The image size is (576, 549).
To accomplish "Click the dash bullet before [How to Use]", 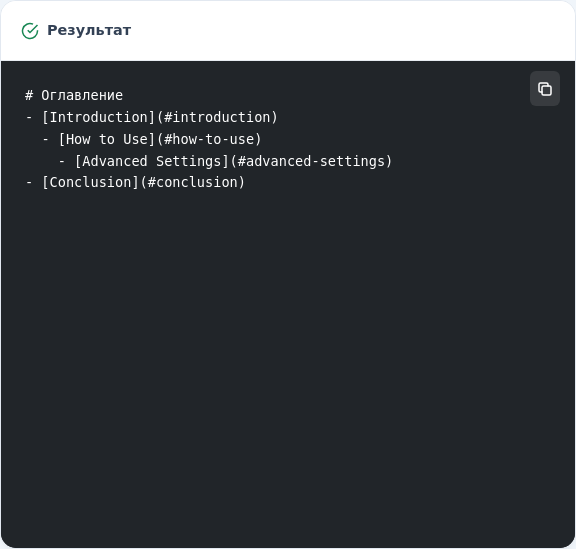I will click(46, 139).
